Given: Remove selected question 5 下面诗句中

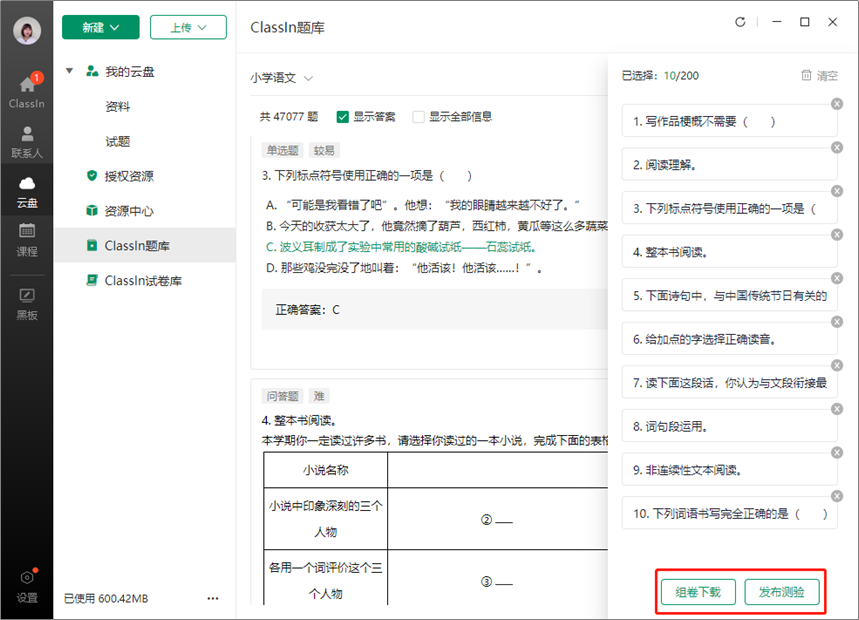Looking at the screenshot, I should pyautogui.click(x=837, y=278).
